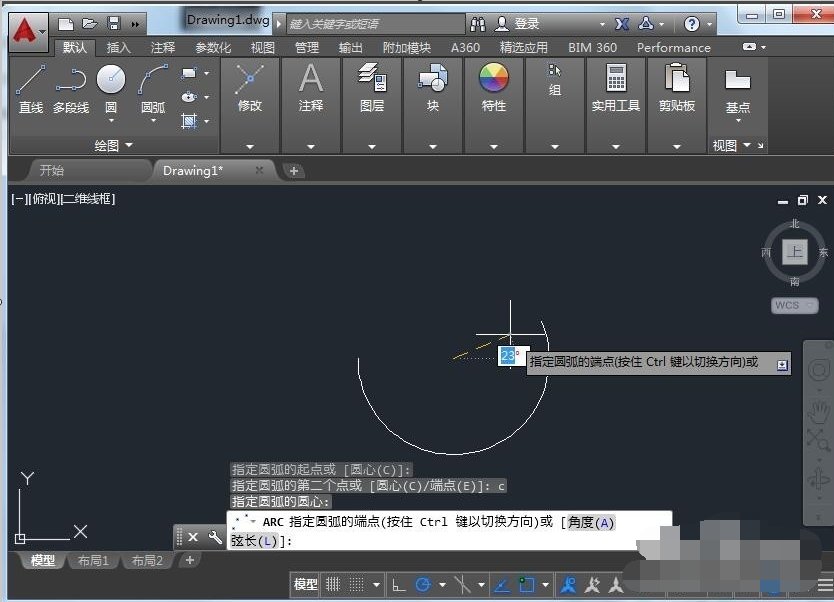Viewport: 834px width, 602px height.
Task: Switch to the Insert (插入) ribbon tab
Action: coord(118,47)
